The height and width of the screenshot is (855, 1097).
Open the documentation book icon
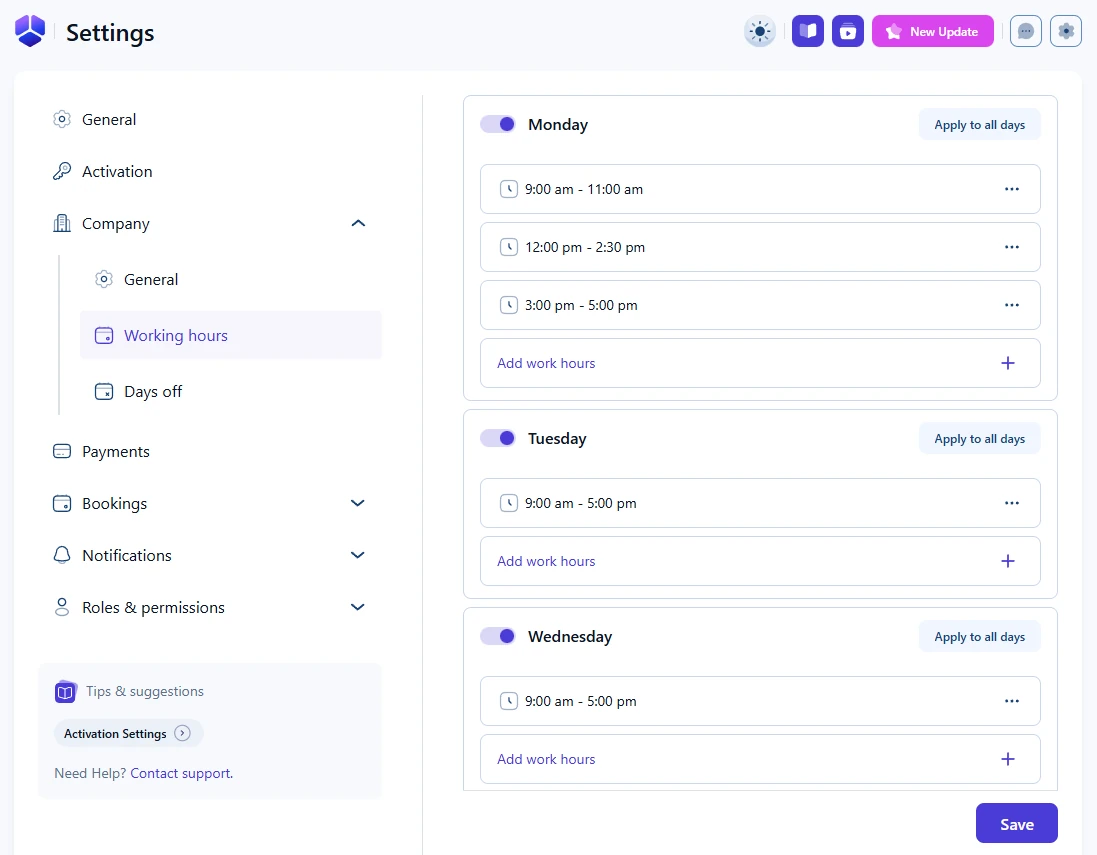pyautogui.click(x=808, y=32)
